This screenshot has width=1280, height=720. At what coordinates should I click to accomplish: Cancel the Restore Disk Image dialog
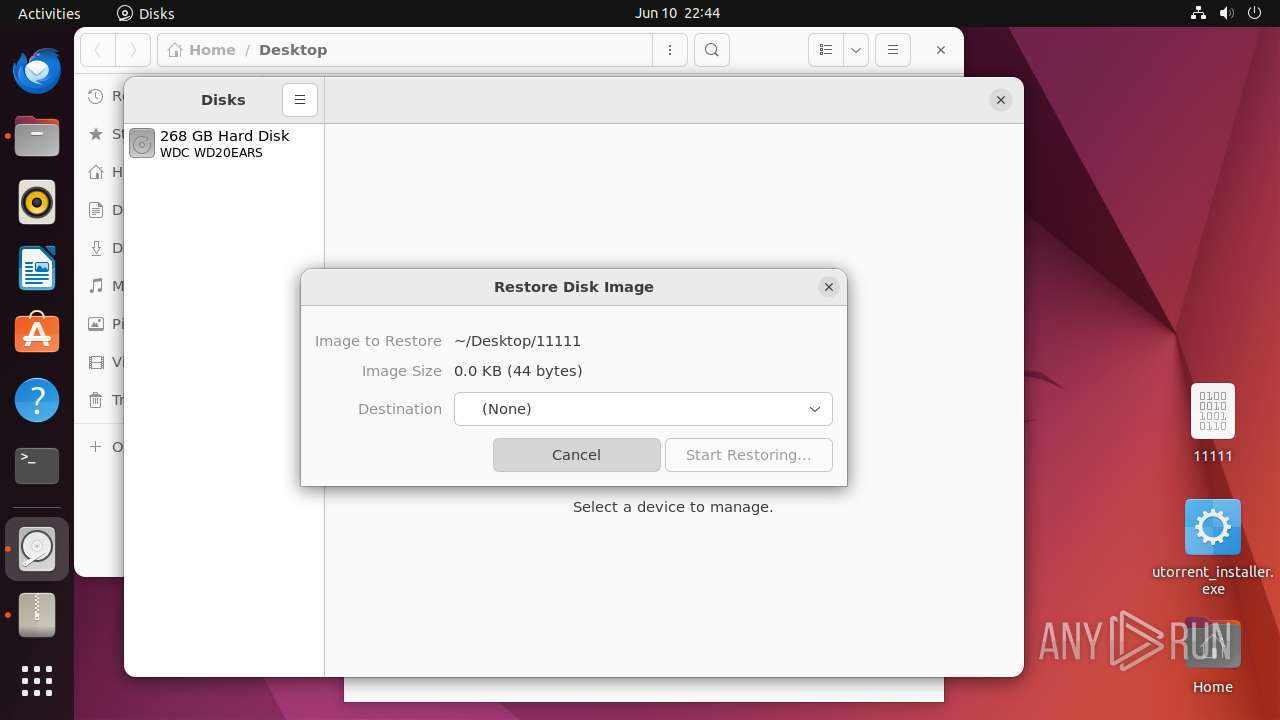coord(576,455)
